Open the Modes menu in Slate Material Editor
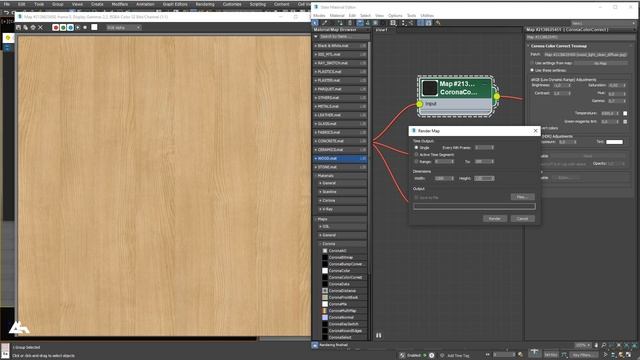640x360 pixels. (319, 16)
